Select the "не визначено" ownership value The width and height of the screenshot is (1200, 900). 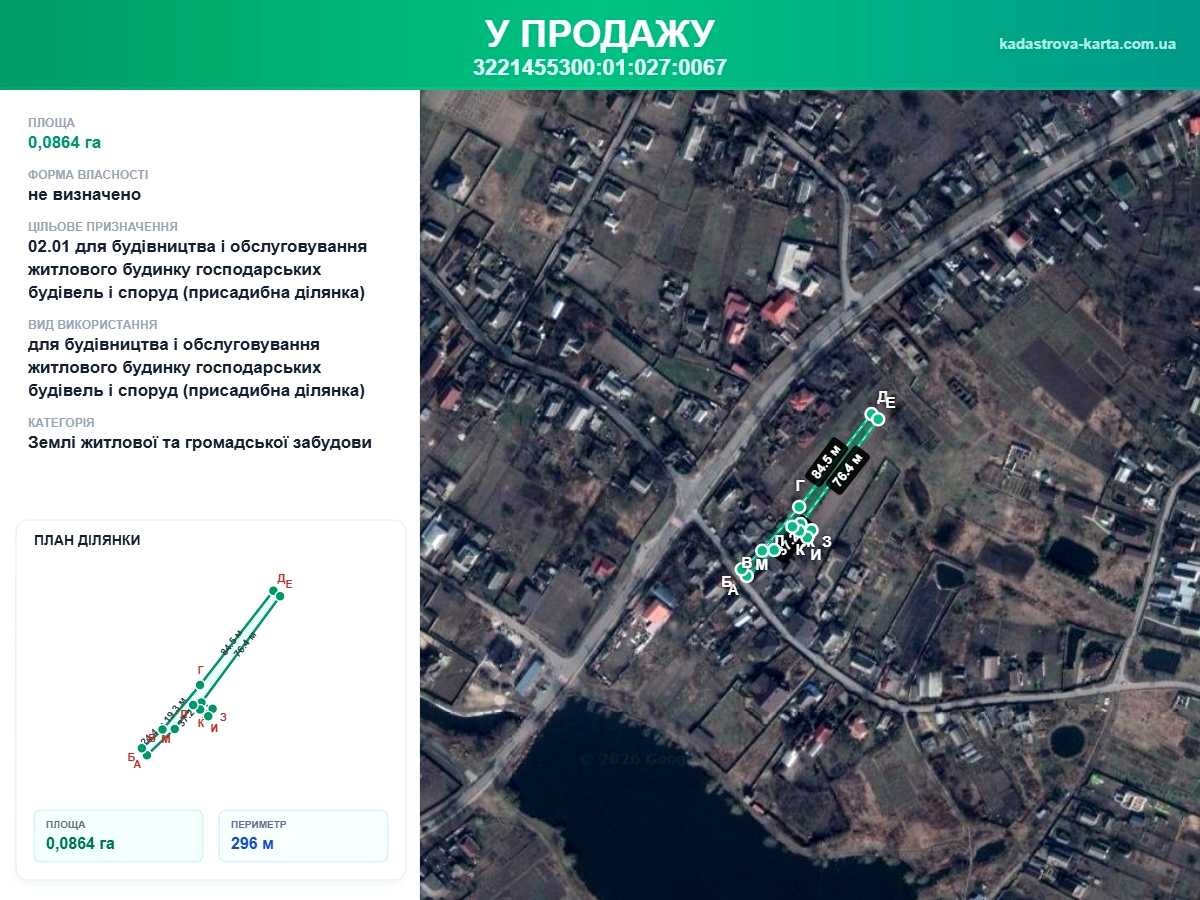tap(85, 194)
